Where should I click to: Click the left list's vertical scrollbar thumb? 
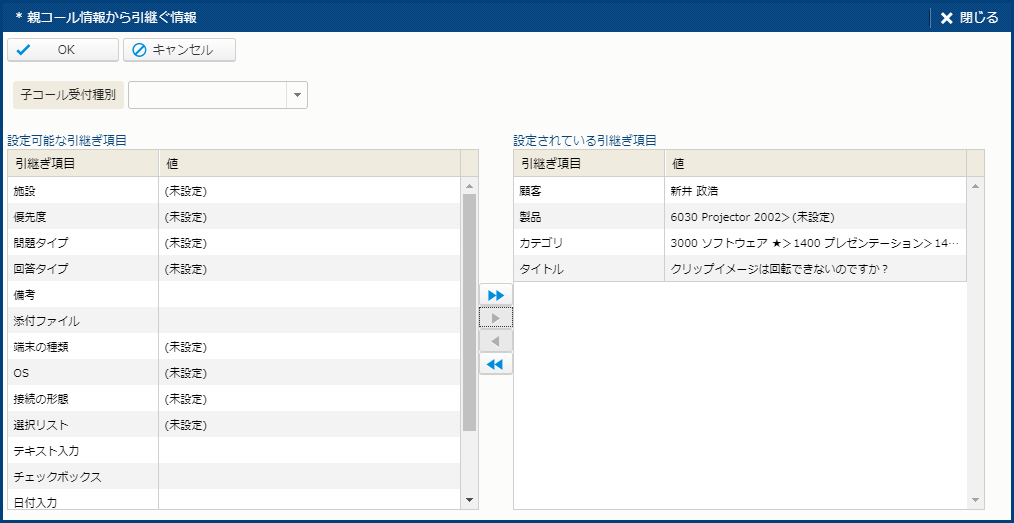click(x=469, y=312)
